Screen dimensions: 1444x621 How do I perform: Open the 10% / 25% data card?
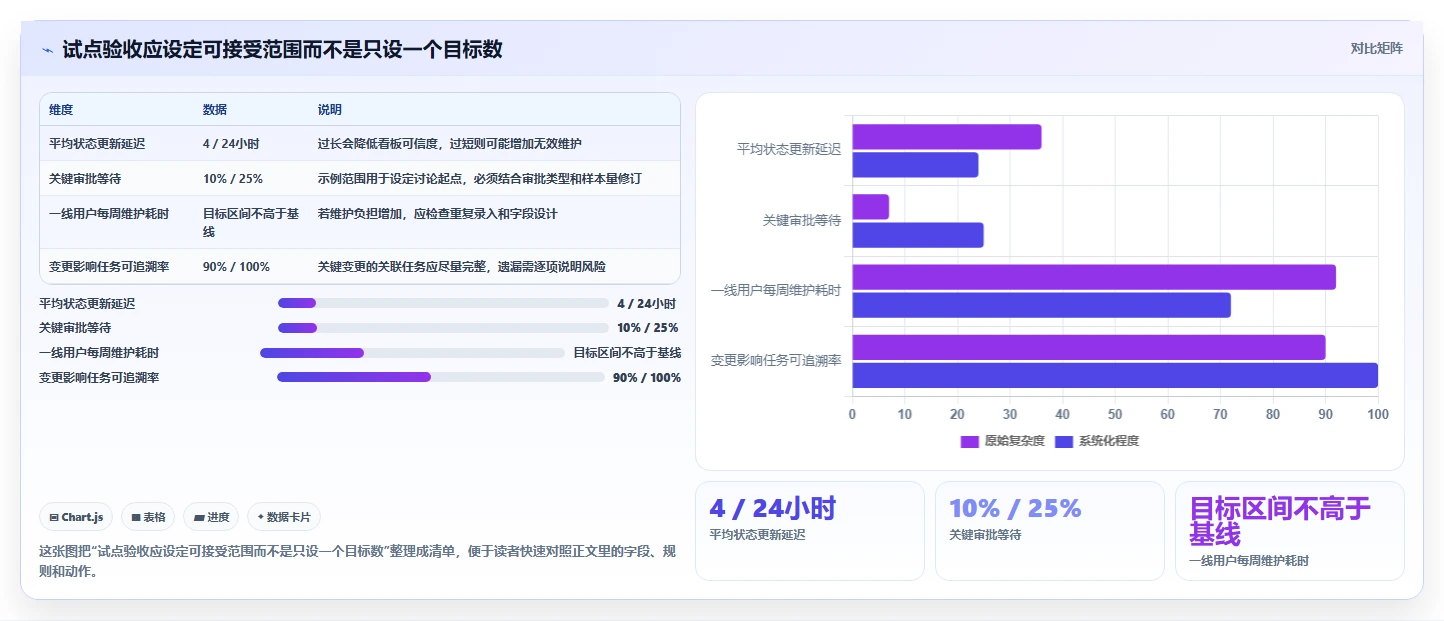1049,531
